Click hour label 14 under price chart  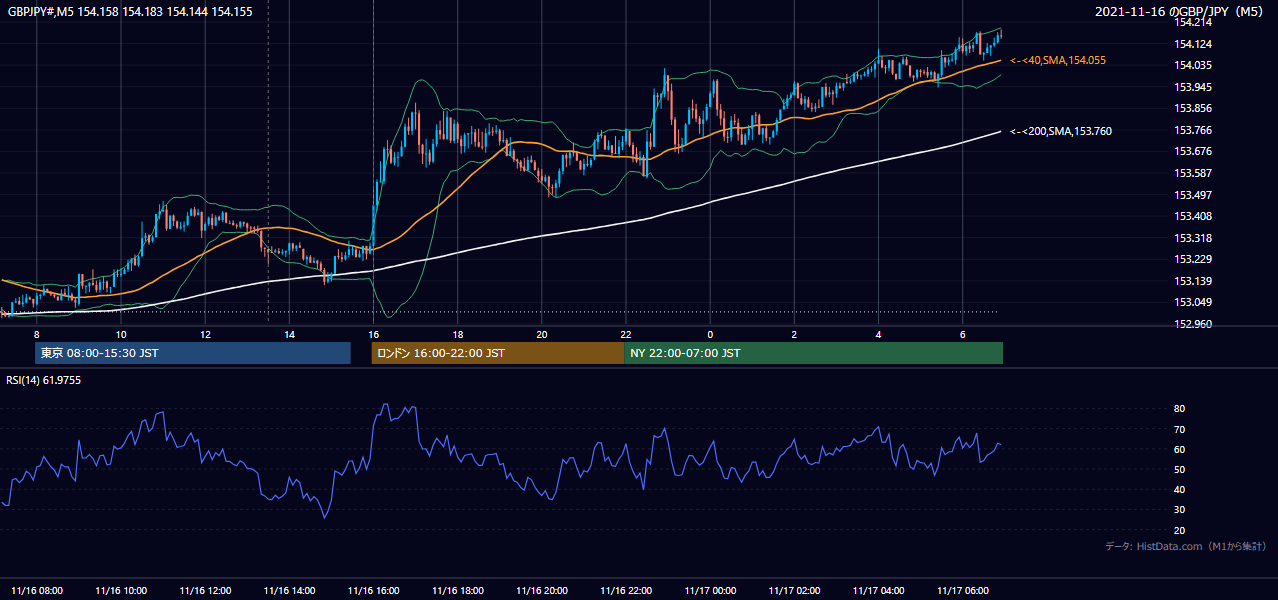(289, 334)
